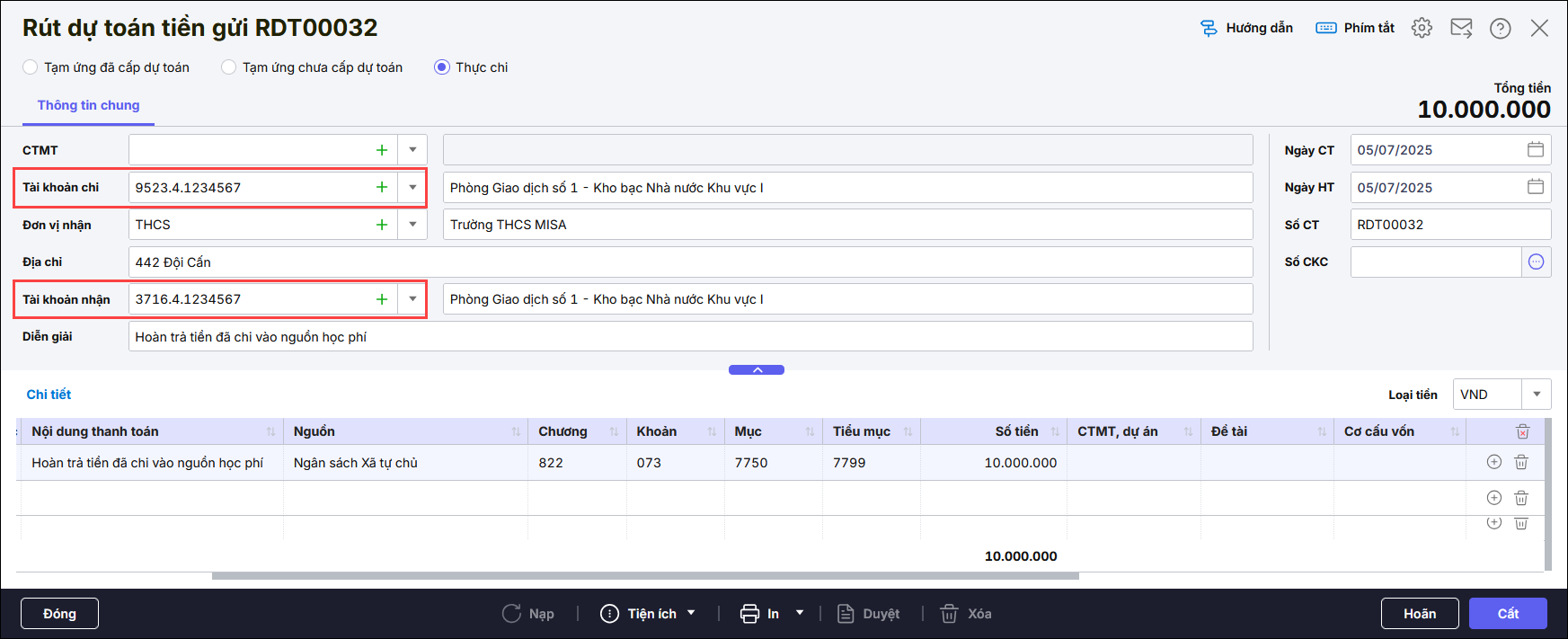Expand the Đơn vị nhận dropdown
1568x639 pixels.
pyautogui.click(x=412, y=225)
